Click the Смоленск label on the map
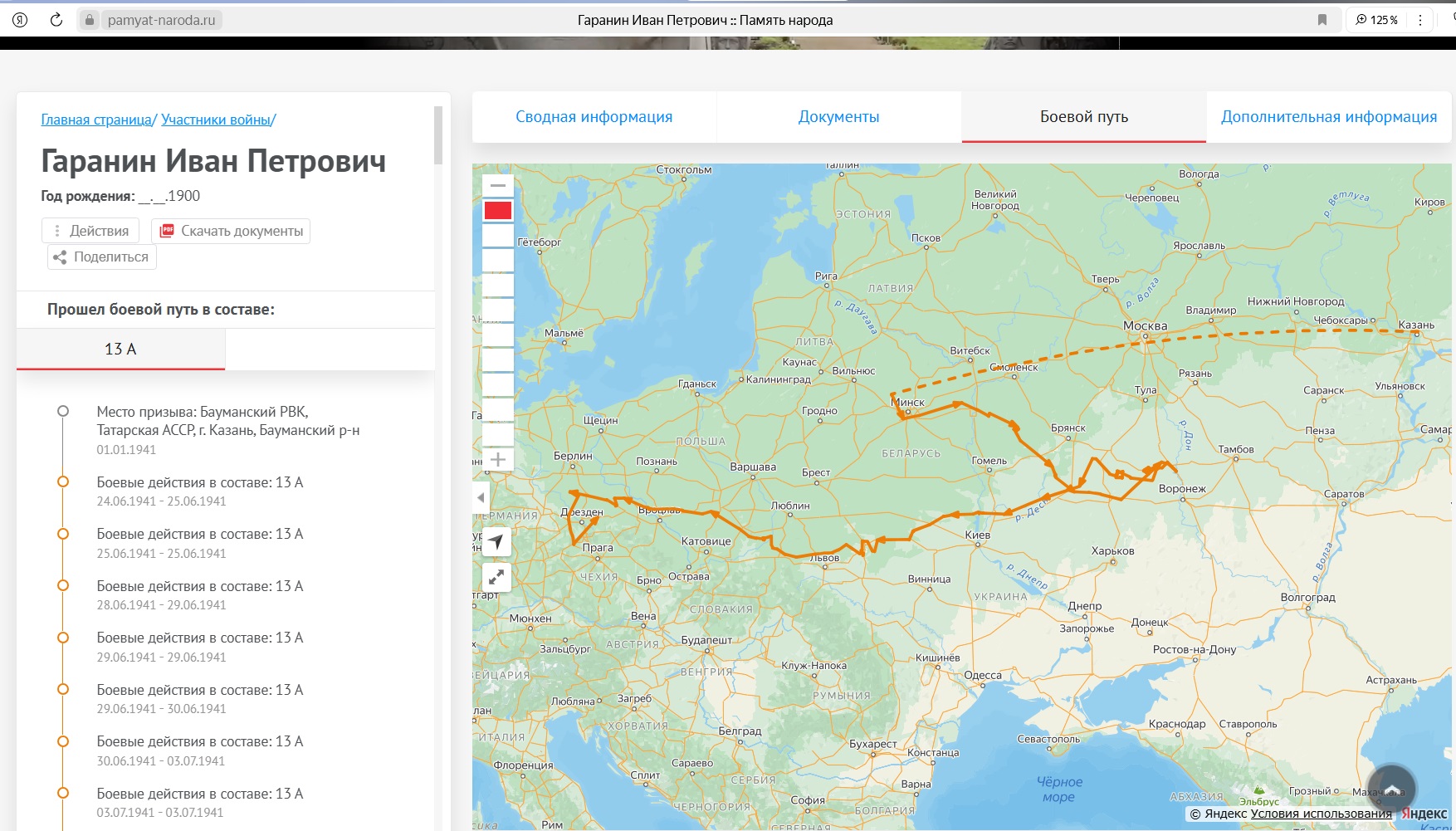The height and width of the screenshot is (831, 1456). pos(1014,367)
